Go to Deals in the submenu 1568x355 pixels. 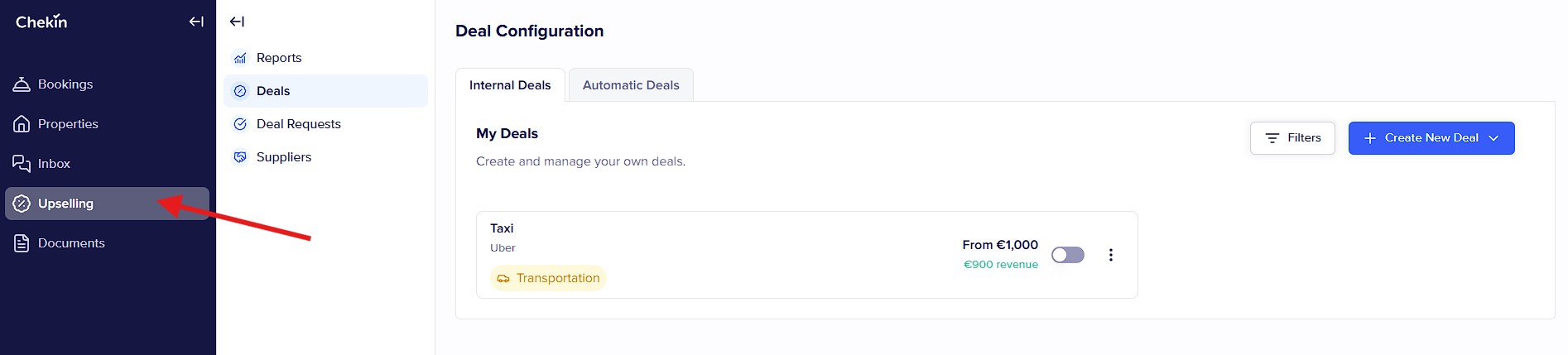coord(273,91)
